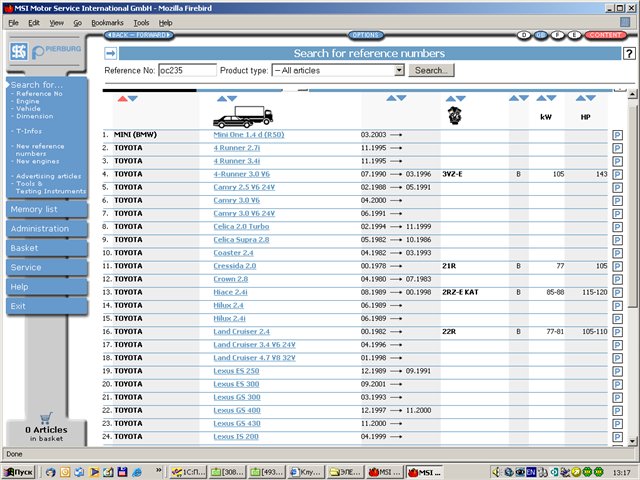Open P icon for Land Cruiser 2.4 row
This screenshot has height=480, width=640.
coord(617,332)
